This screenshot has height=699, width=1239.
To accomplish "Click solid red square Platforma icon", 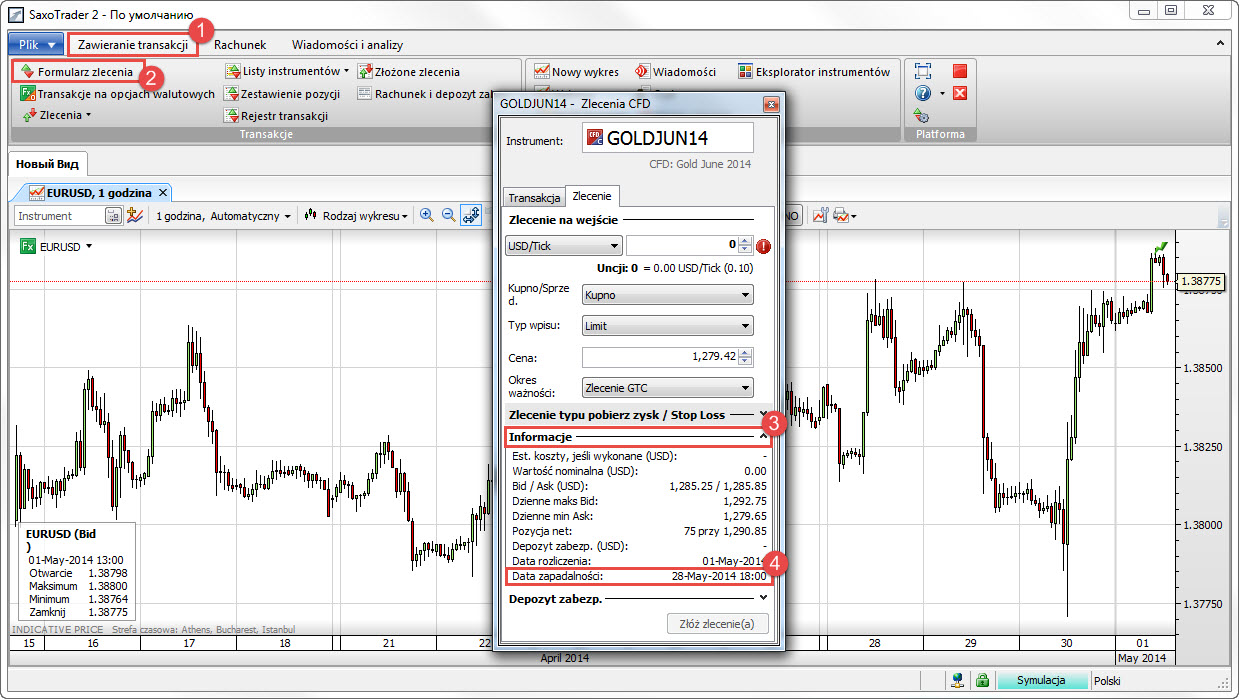I will (x=960, y=71).
